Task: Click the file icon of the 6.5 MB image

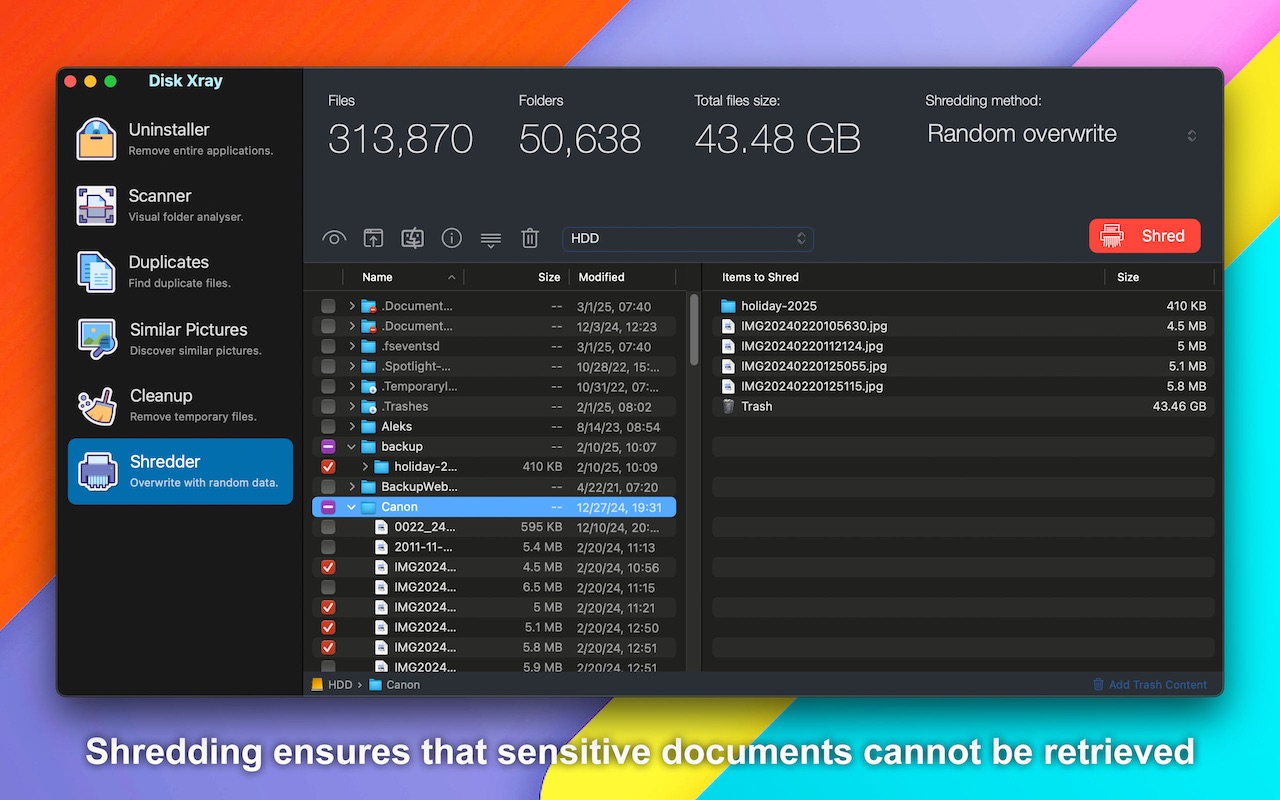Action: [x=381, y=587]
